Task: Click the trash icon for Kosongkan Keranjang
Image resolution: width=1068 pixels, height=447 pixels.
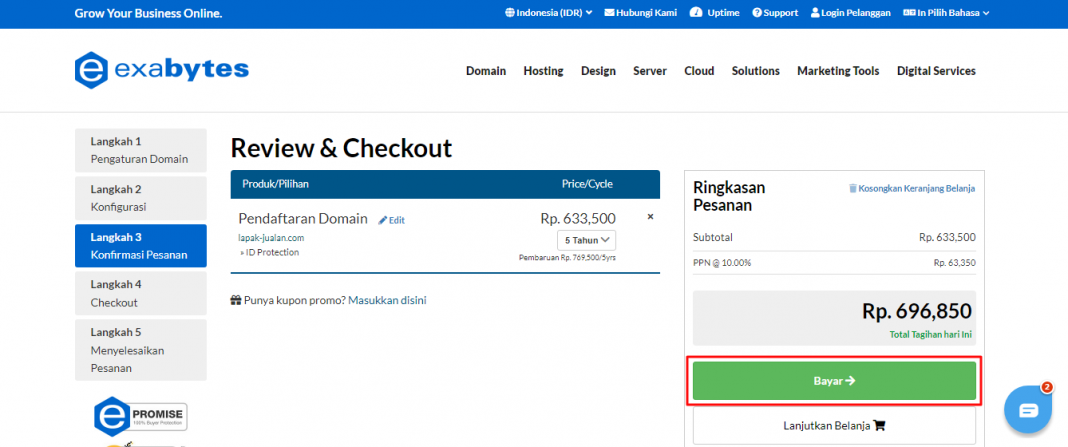Action: click(x=852, y=188)
